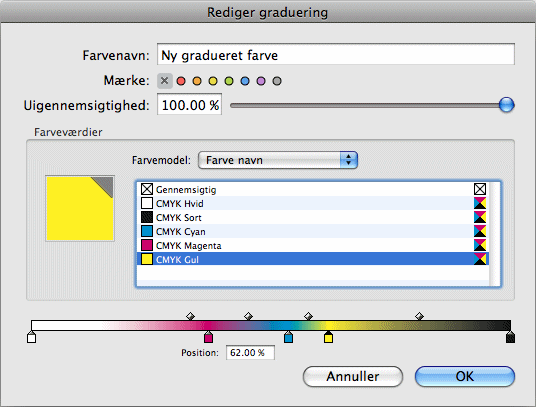Select the red label dot
Image resolution: width=536 pixels, height=407 pixels.
click(x=181, y=81)
